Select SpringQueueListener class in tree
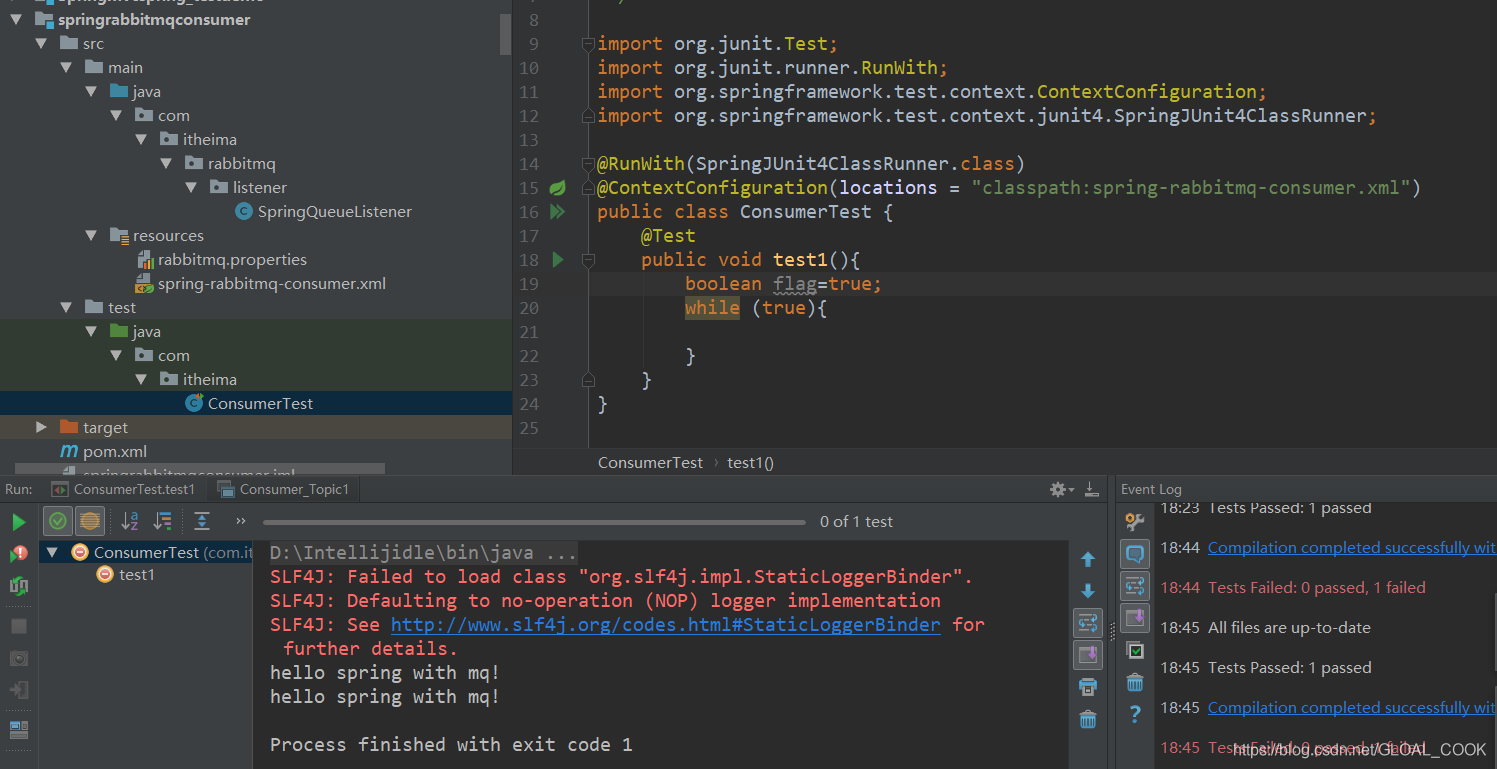 (x=323, y=212)
